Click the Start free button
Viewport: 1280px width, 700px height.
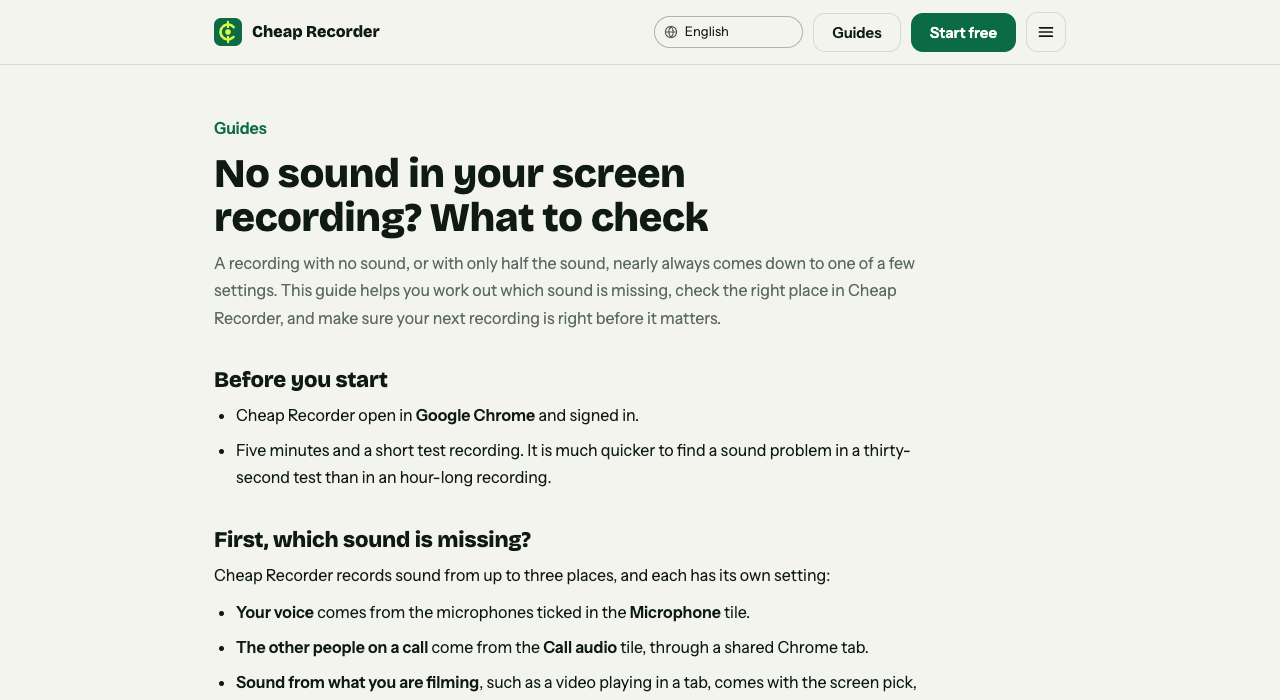coord(963,32)
